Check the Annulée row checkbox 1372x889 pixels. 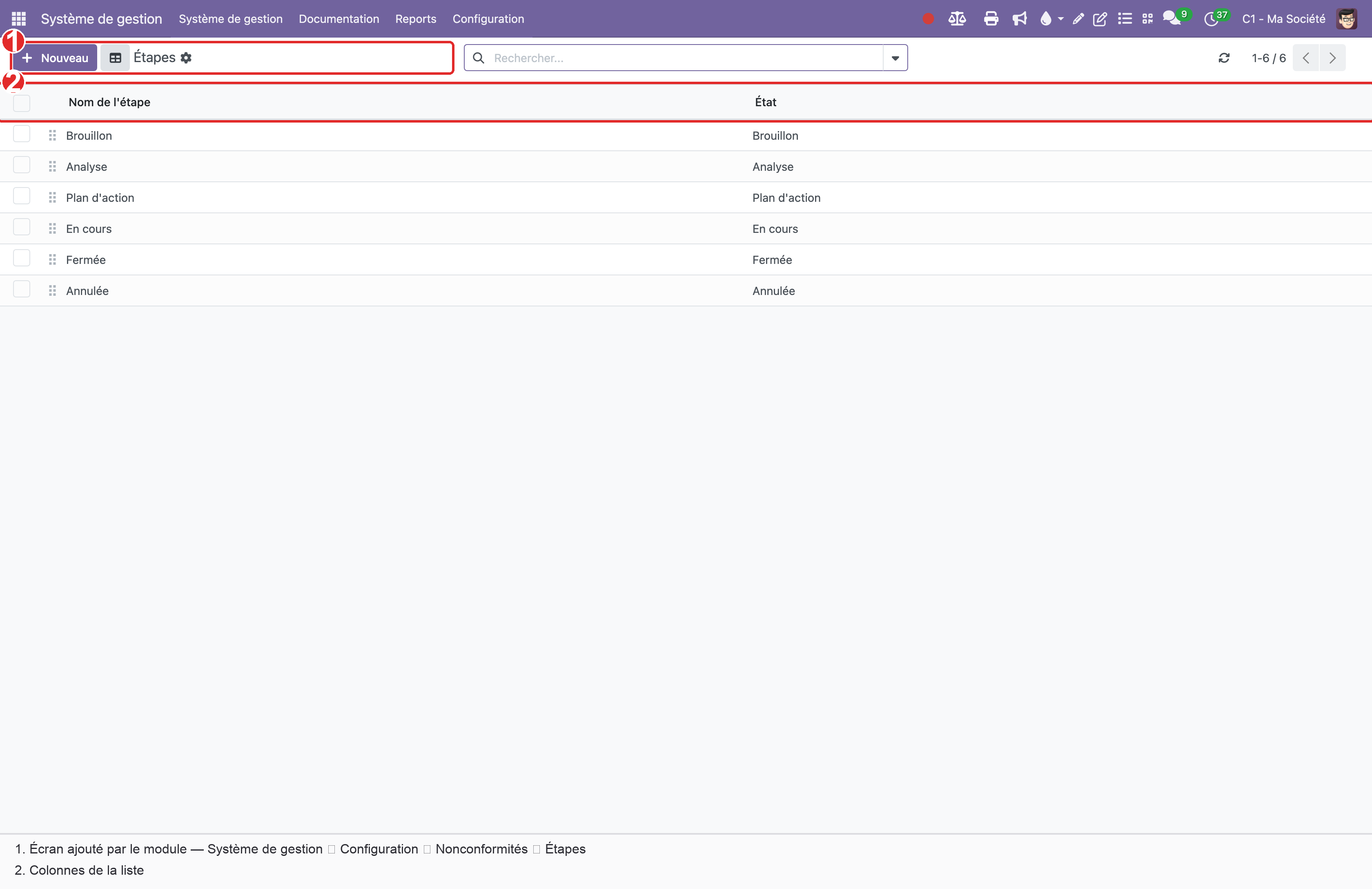coord(21,289)
